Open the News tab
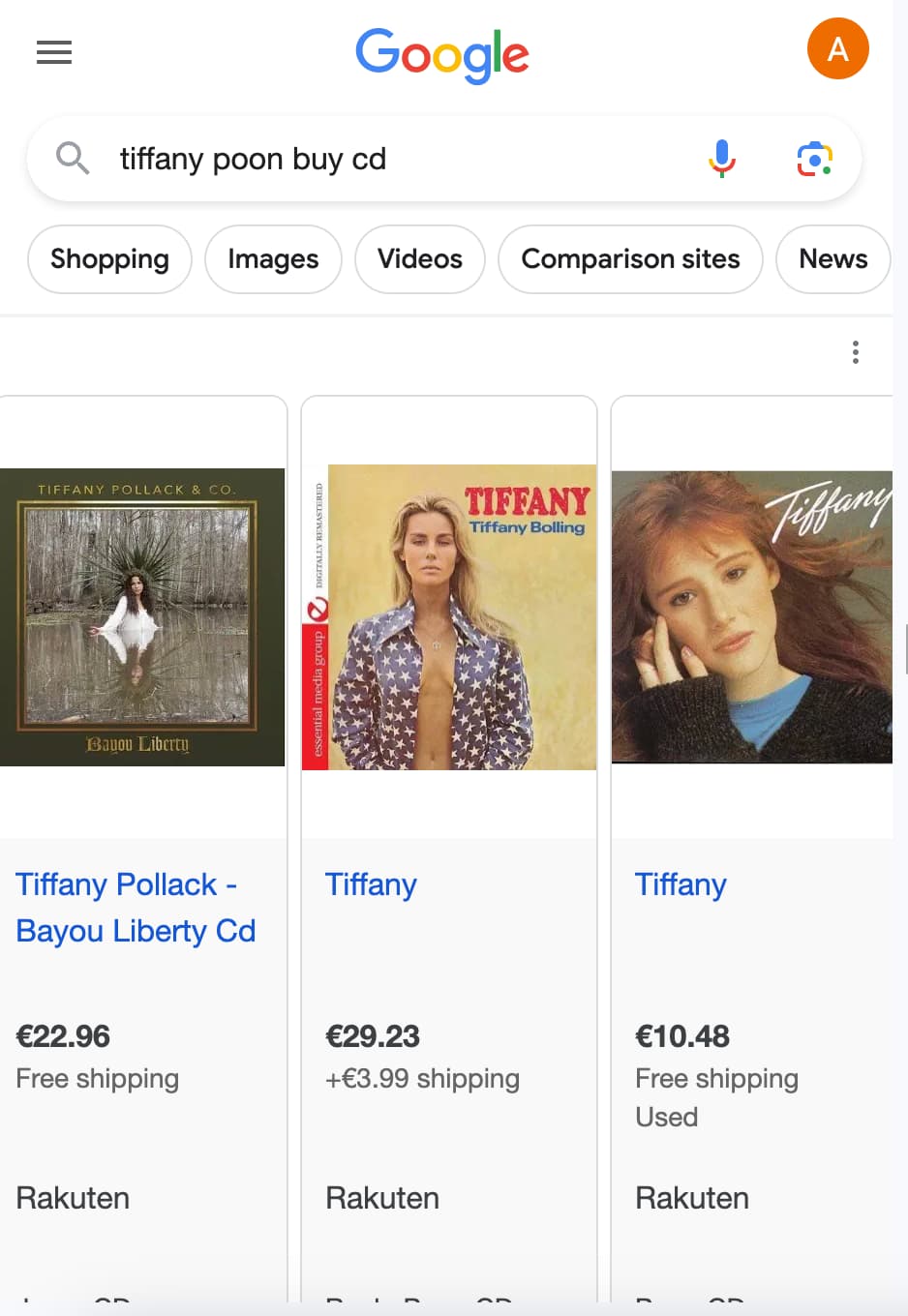Screen dimensions: 908x1316 (x=832, y=259)
